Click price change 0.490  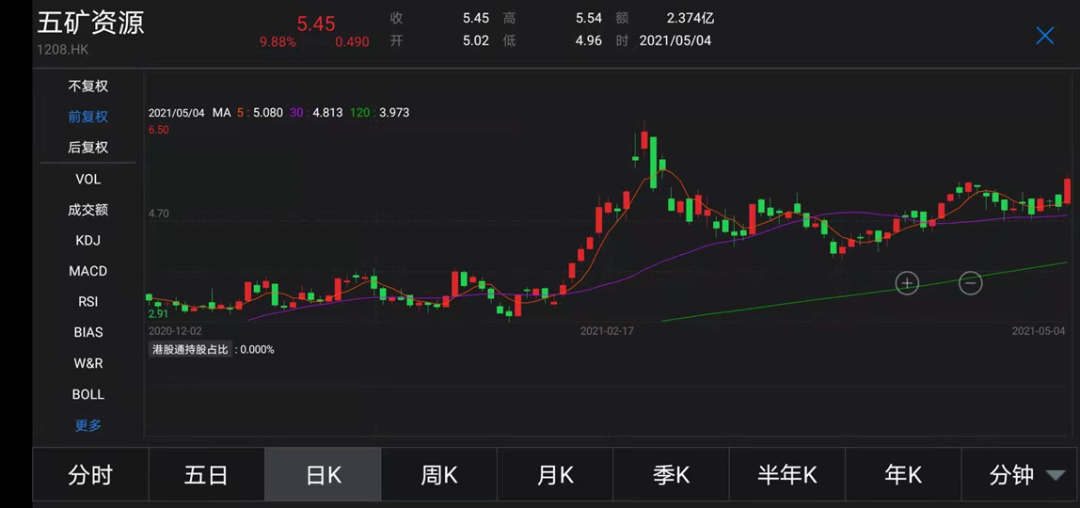(352, 42)
